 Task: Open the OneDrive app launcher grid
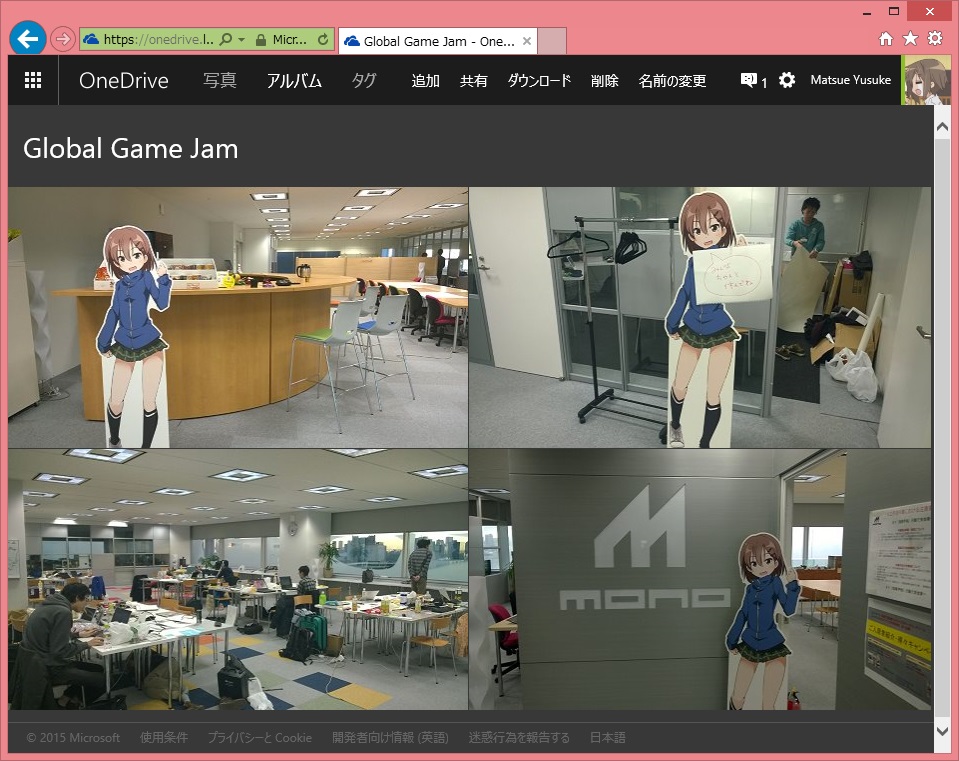coord(33,81)
